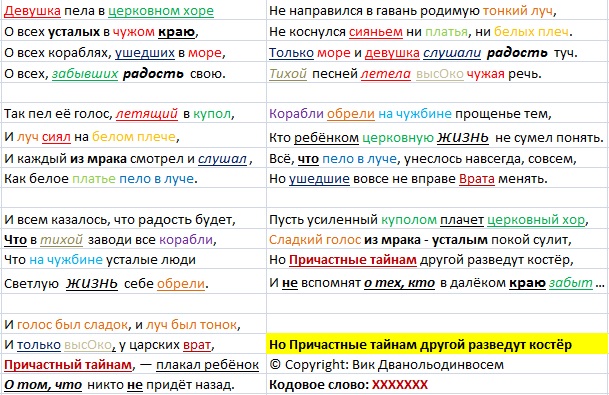609x395 pixels.
Task: Select the yellow highlighted cell with bold text
Action: (x=438, y=344)
